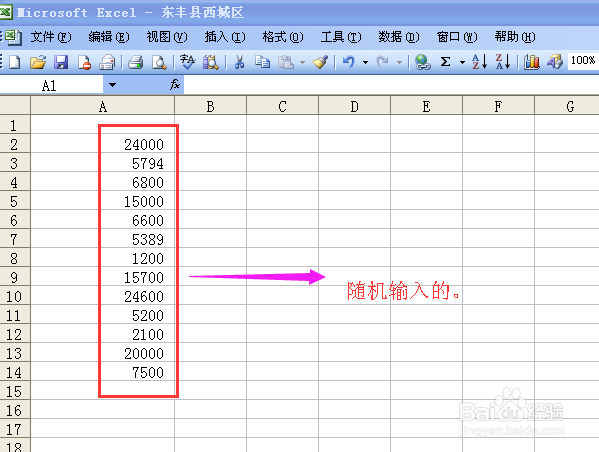
Task: Click the Research binoculars icon
Action: point(210,62)
